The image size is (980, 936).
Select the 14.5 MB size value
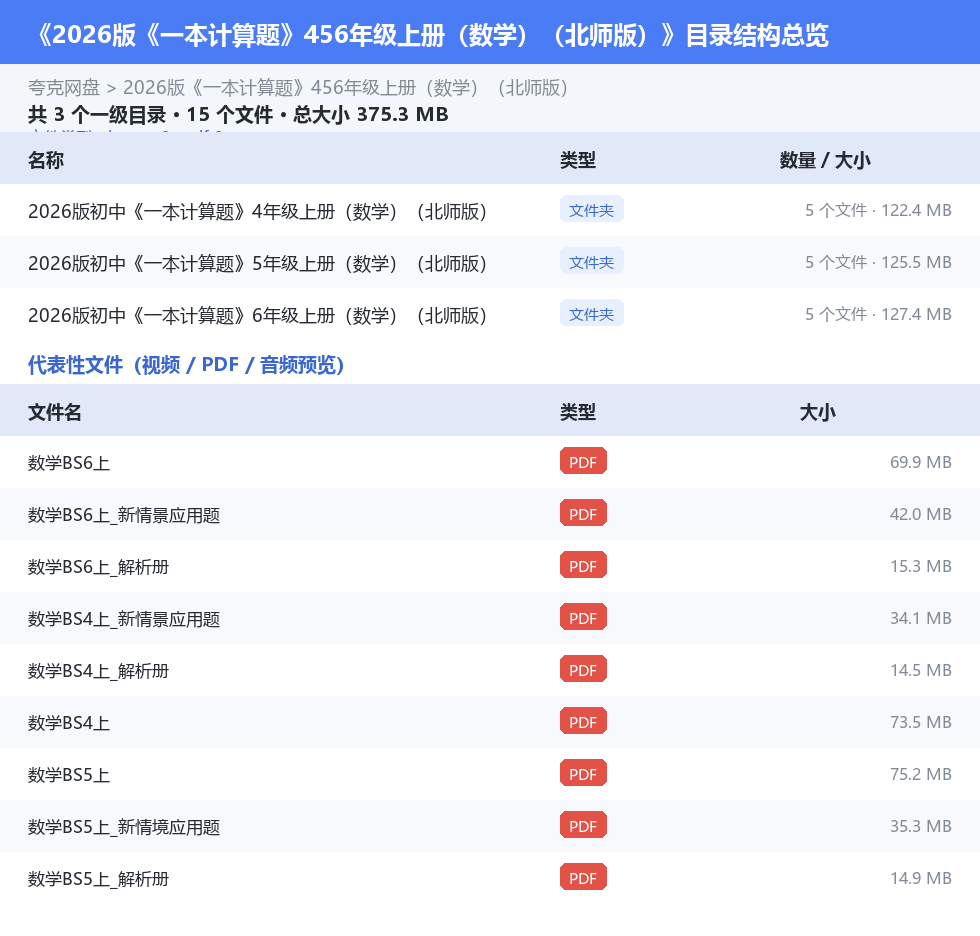[921, 670]
